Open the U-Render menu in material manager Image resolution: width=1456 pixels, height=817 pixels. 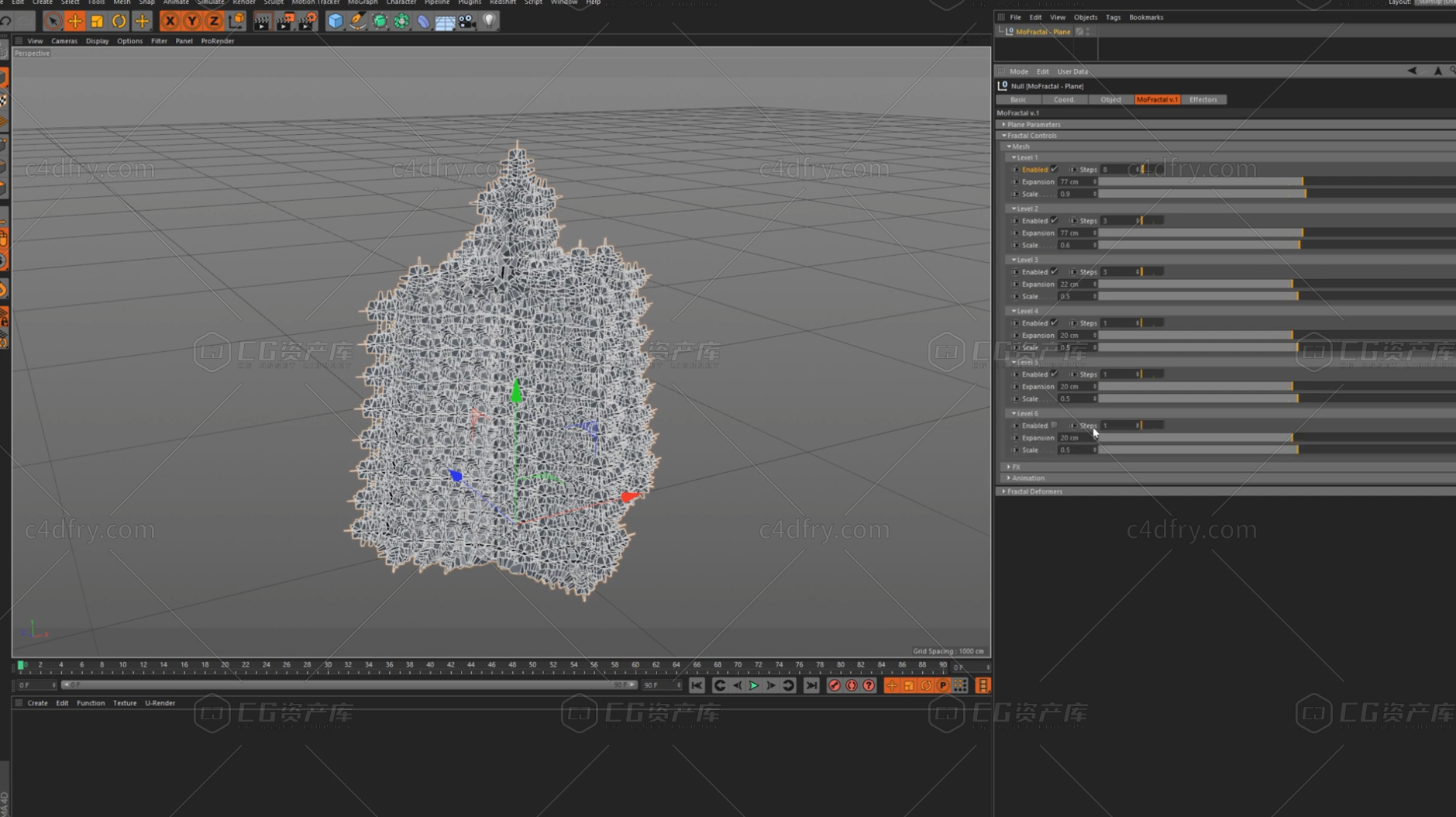[160, 703]
